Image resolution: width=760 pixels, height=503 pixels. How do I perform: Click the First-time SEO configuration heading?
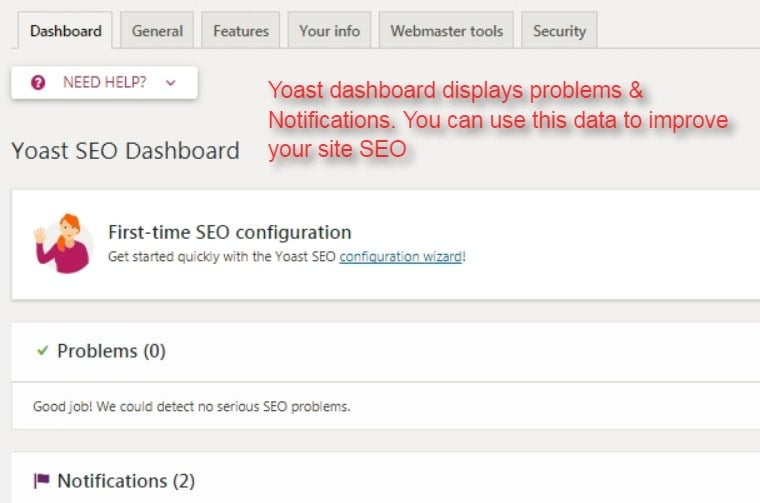coord(230,232)
